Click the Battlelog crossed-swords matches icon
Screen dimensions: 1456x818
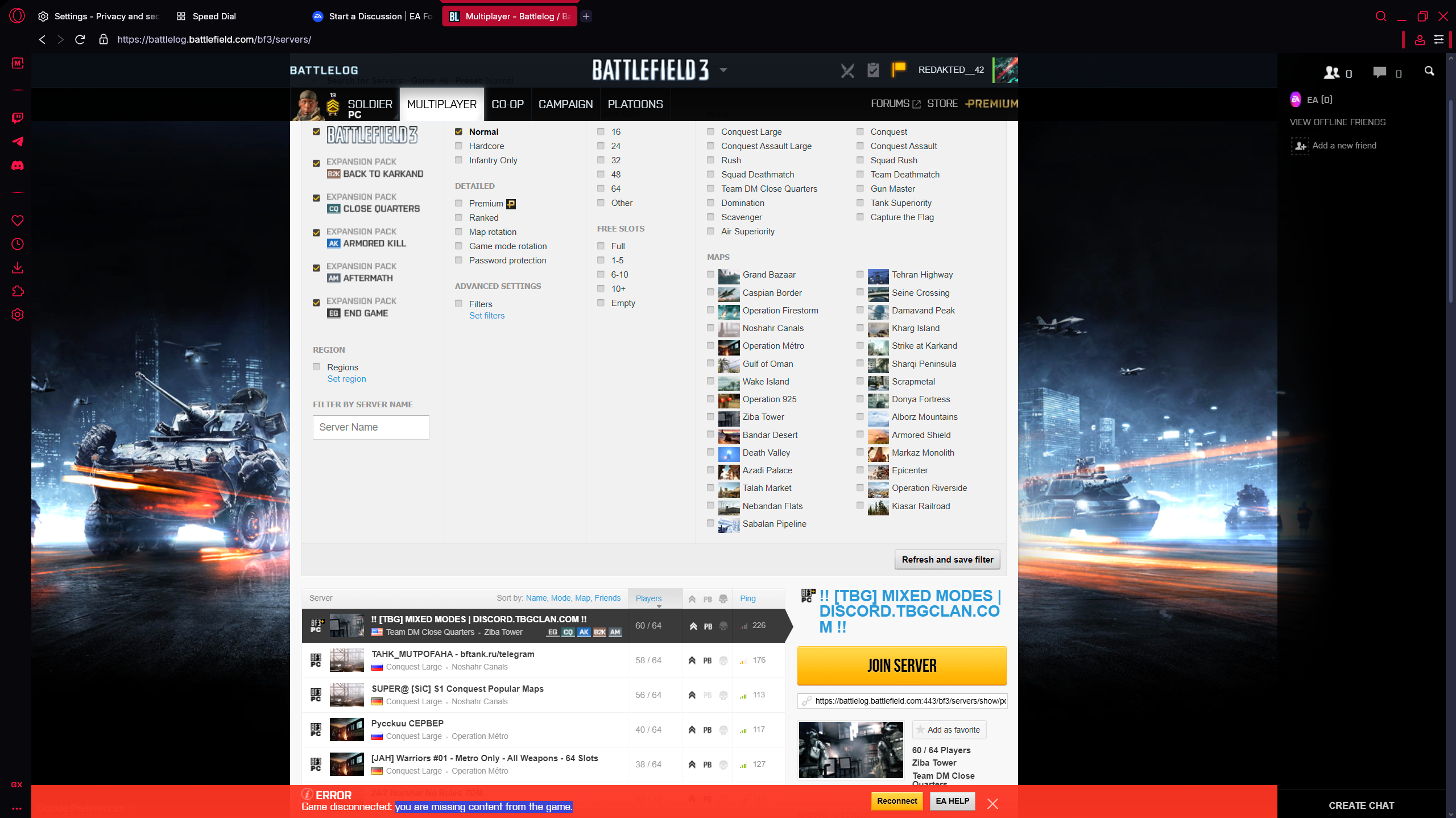[x=847, y=71]
